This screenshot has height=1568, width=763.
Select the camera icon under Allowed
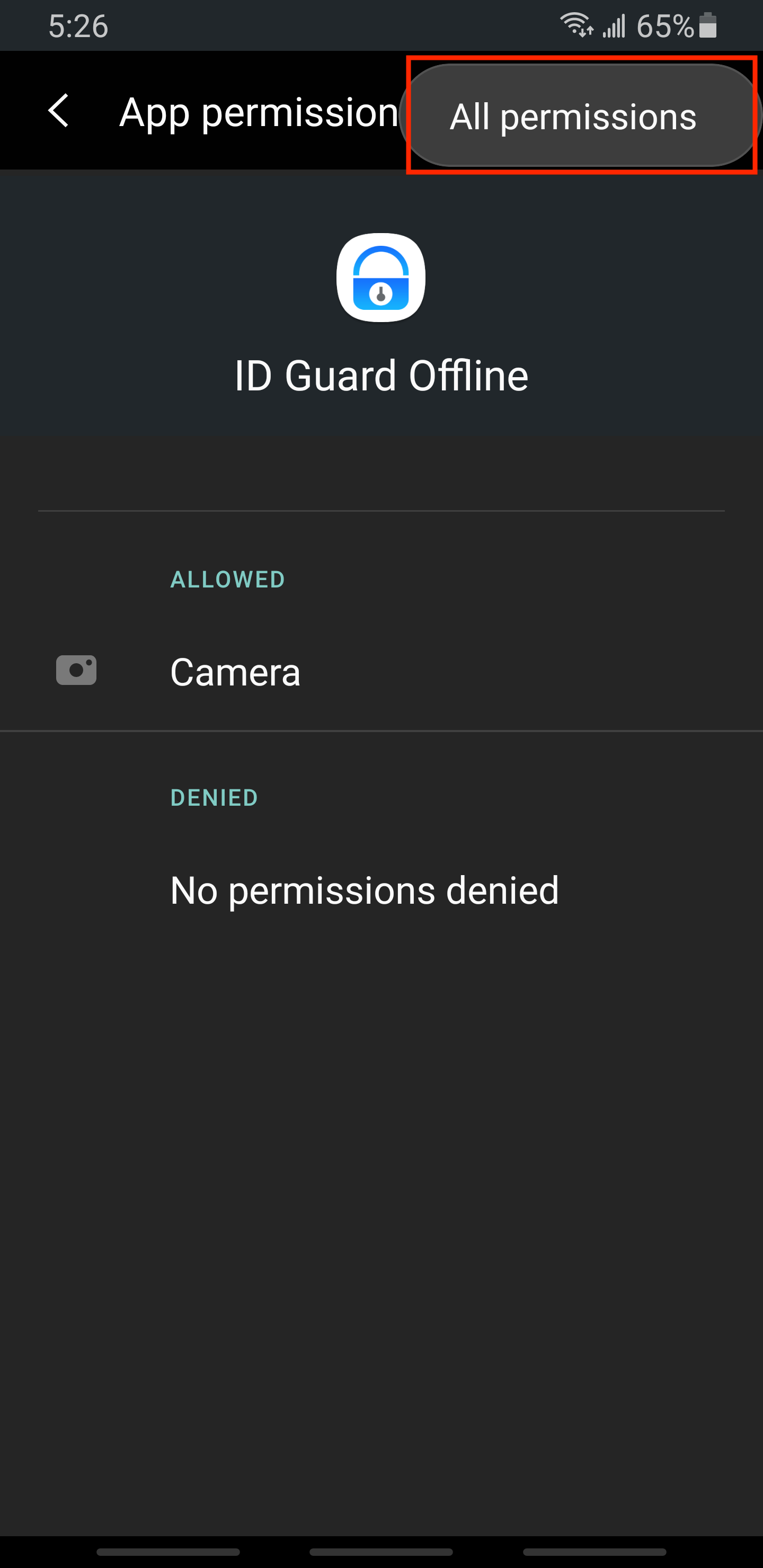(x=76, y=670)
